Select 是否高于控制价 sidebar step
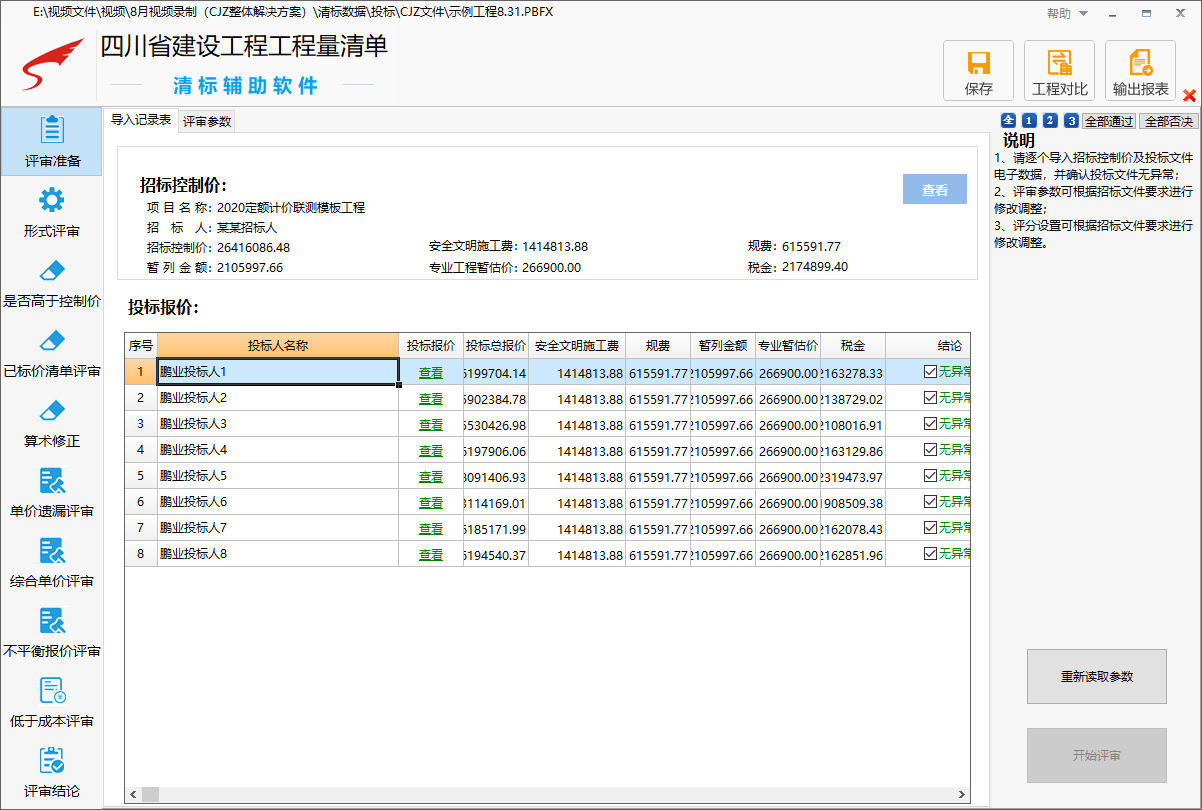 52,282
